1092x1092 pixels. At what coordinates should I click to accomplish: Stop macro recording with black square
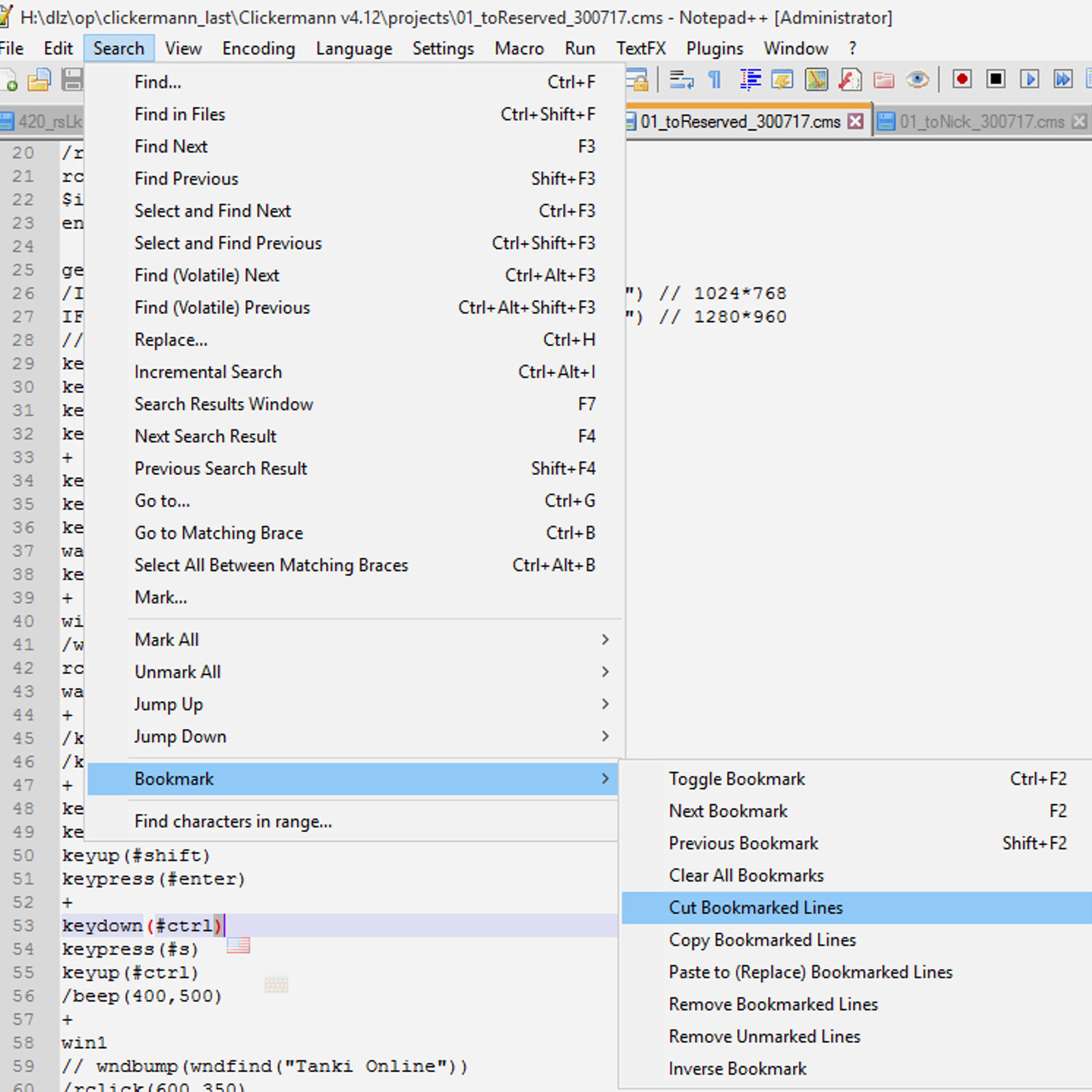pyautogui.click(x=996, y=80)
